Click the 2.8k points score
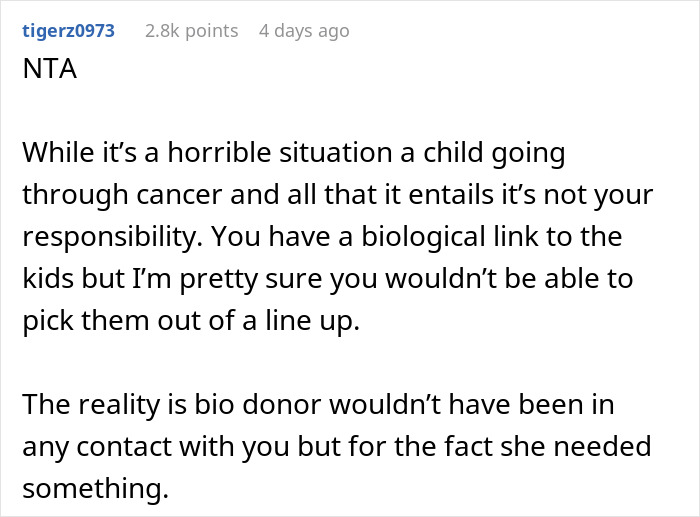 click(x=191, y=31)
